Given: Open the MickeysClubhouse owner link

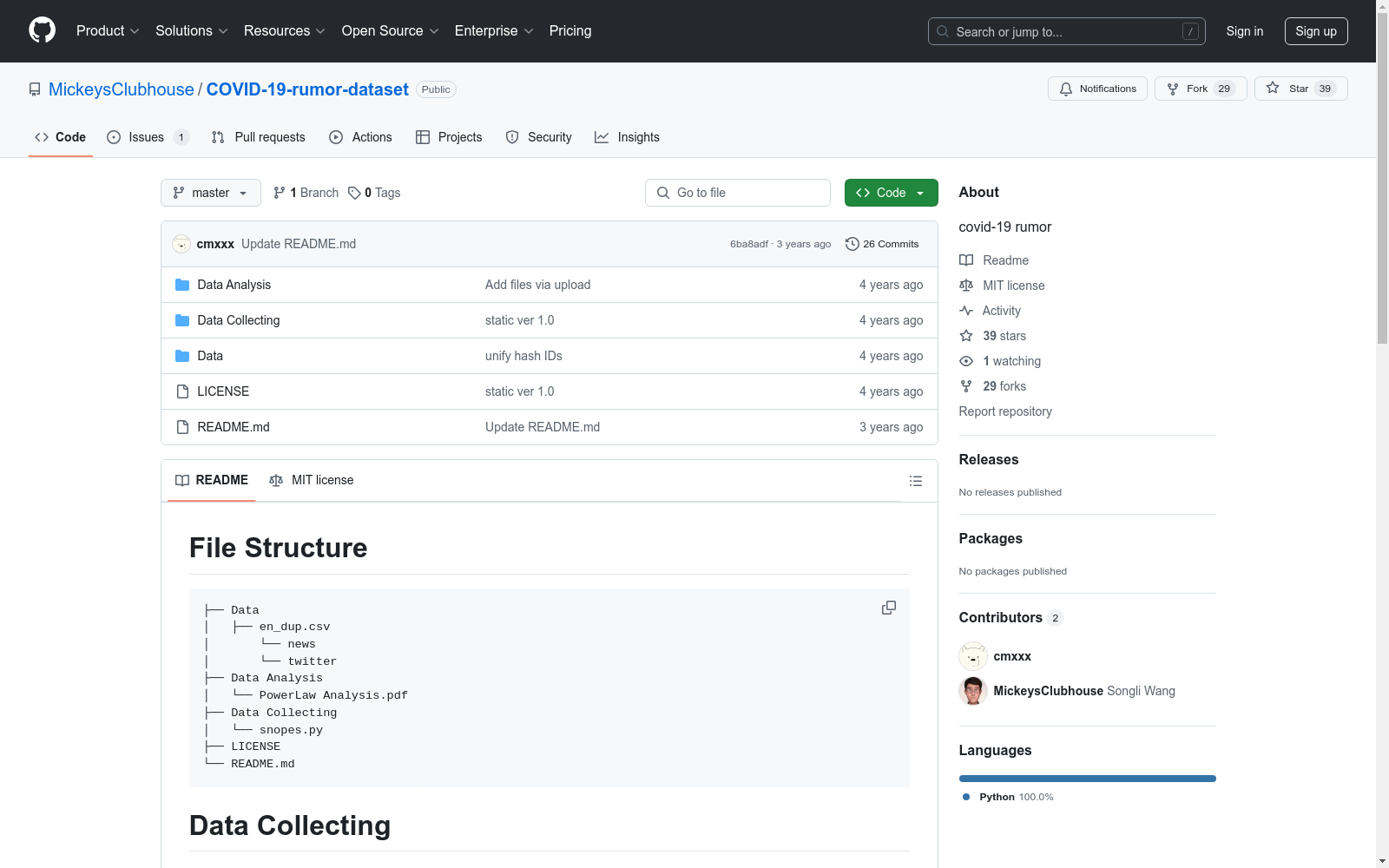Looking at the screenshot, I should [122, 89].
